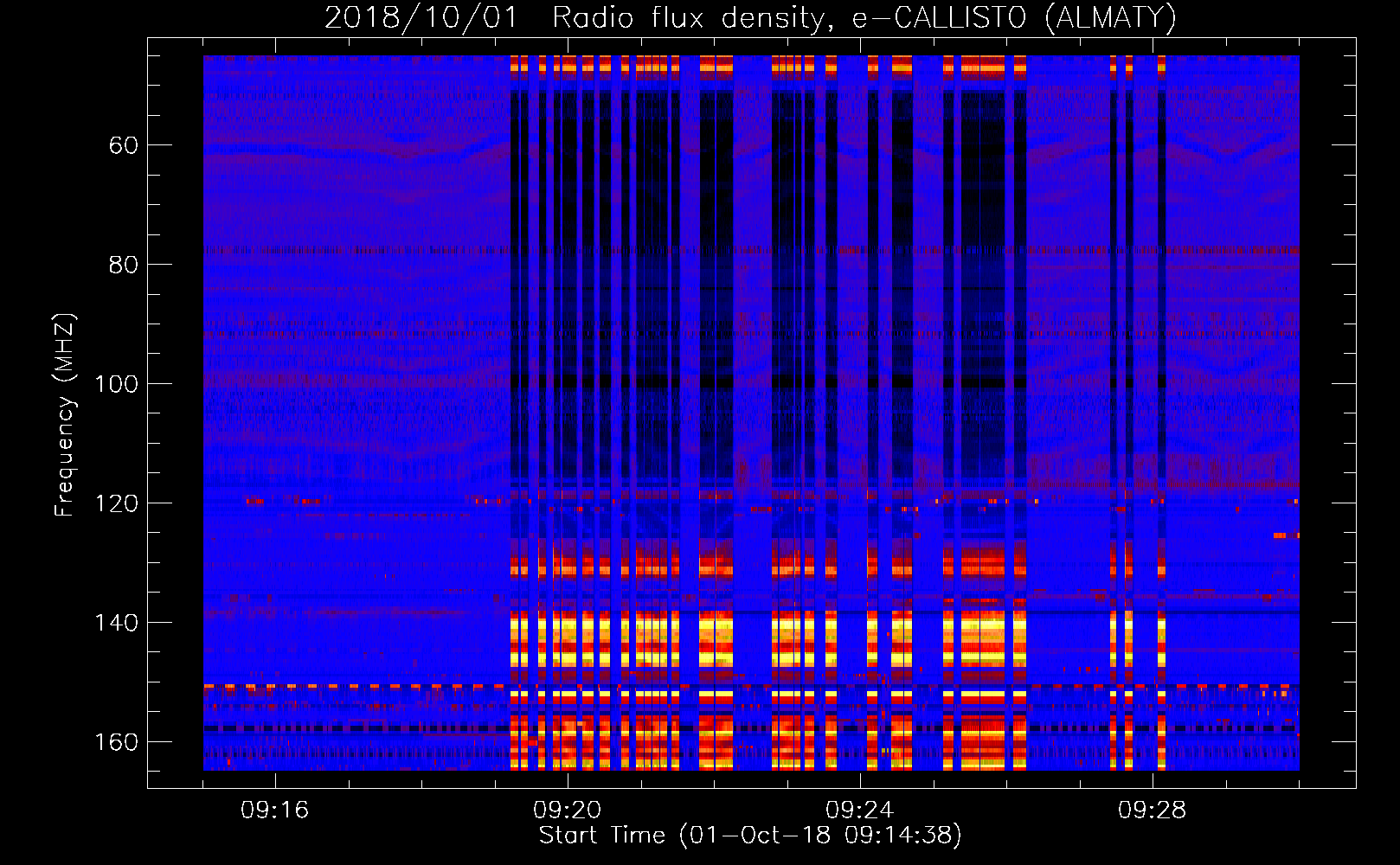Click the '09:20' time axis label
The width and height of the screenshot is (1400, 865).
[567, 811]
